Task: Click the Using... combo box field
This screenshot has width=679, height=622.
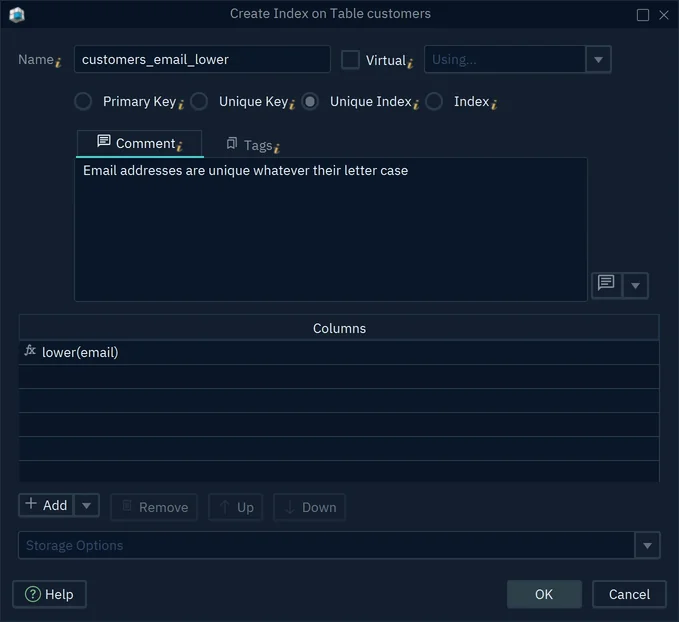Action: coord(505,59)
